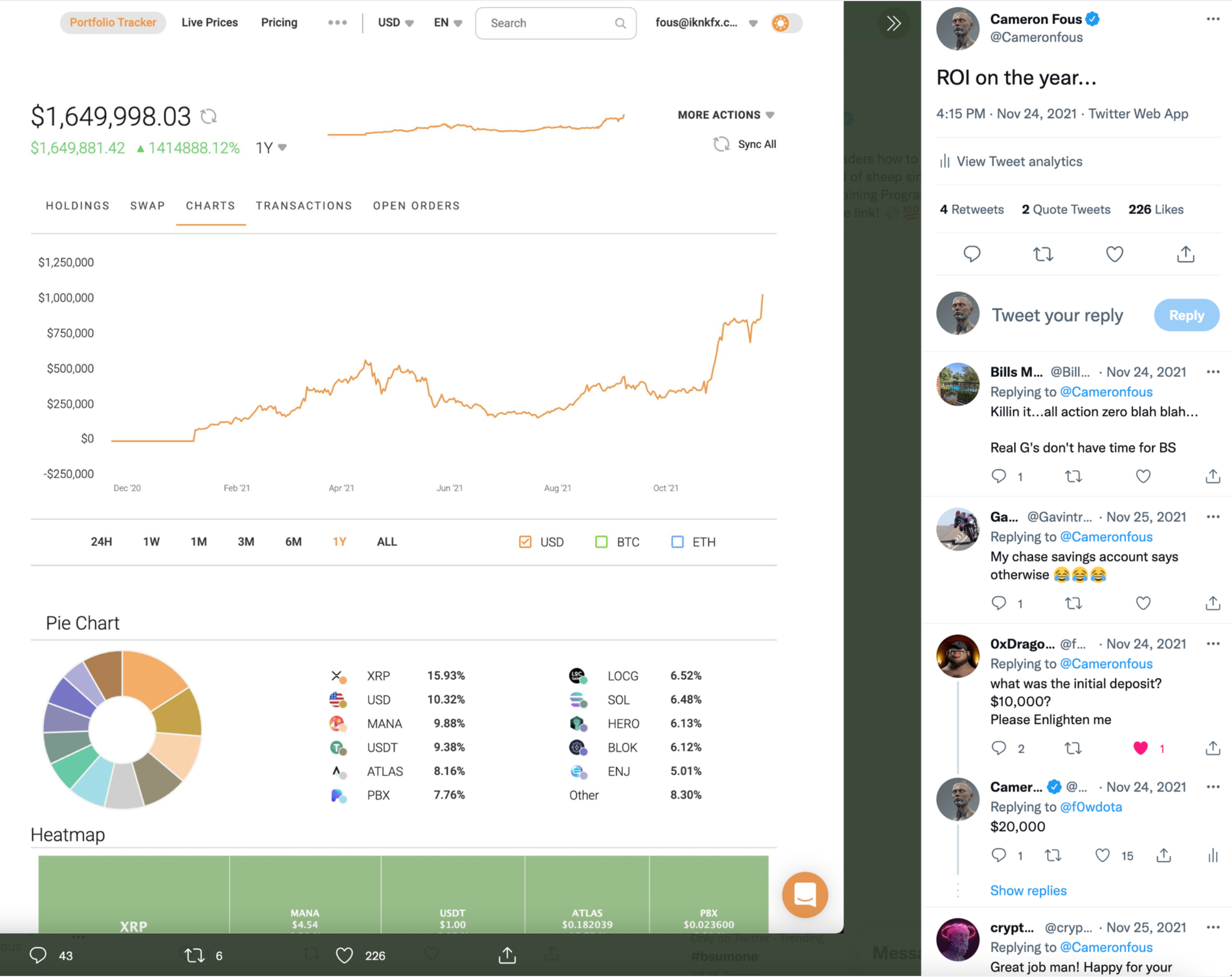The width and height of the screenshot is (1232, 977).
Task: Click the heart icon showing 226 in bottom bar
Action: pos(344,955)
